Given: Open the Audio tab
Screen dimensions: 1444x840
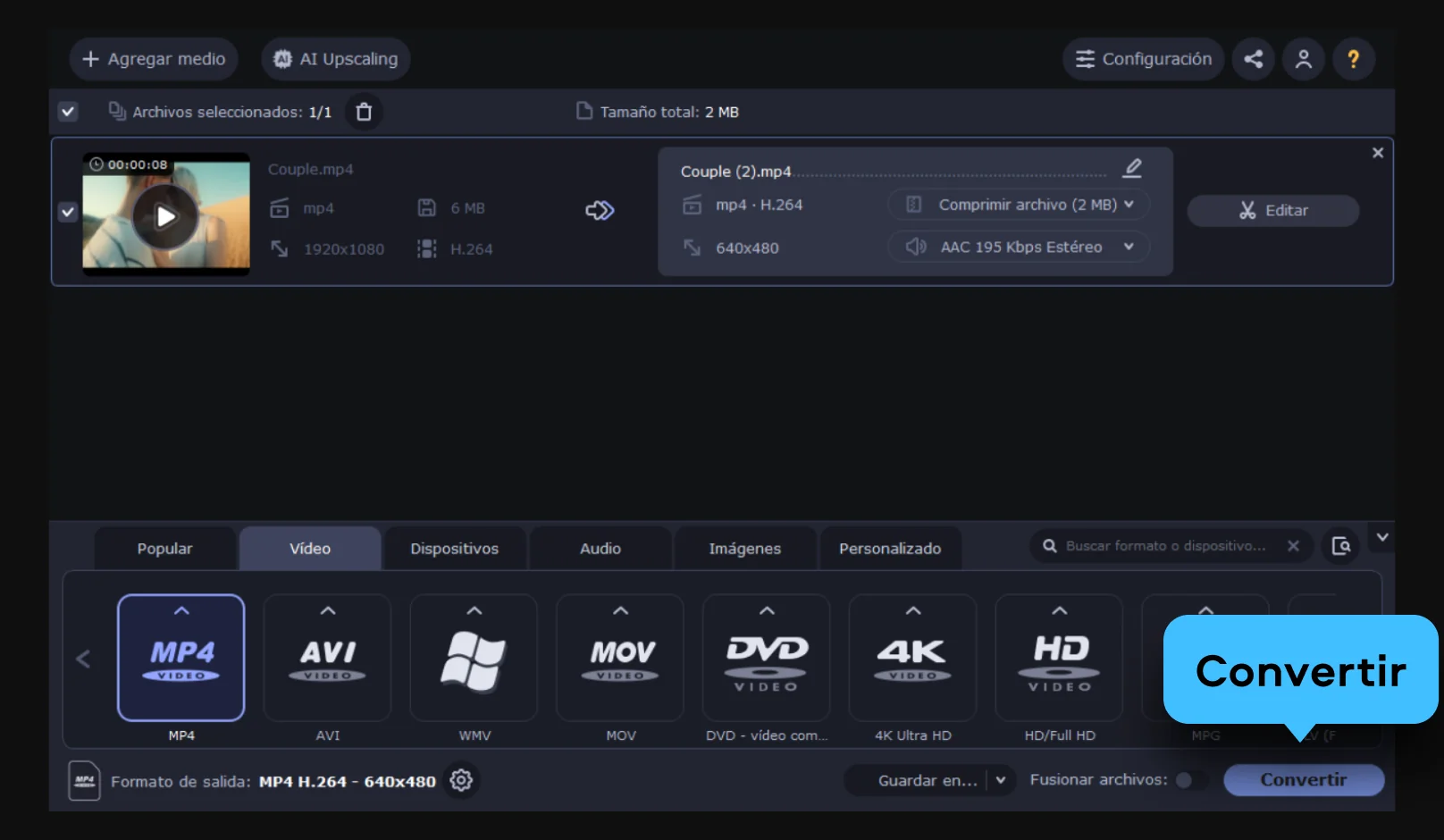Looking at the screenshot, I should click(x=600, y=549).
